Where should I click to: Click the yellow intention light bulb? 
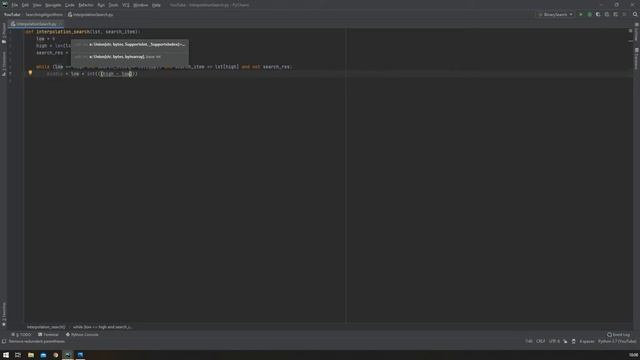30,73
